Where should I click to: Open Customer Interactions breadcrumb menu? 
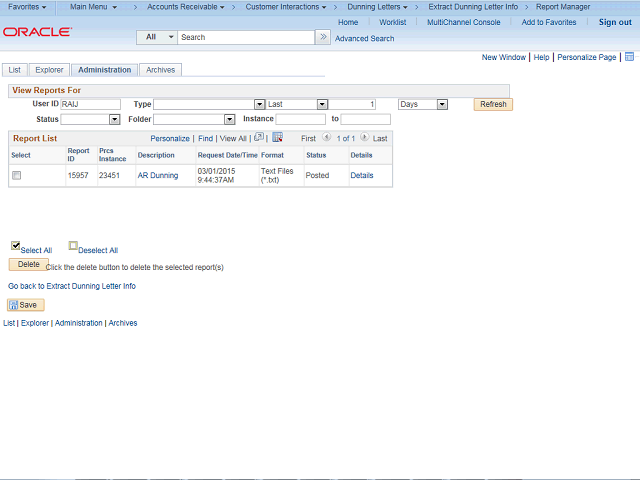pos(286,7)
